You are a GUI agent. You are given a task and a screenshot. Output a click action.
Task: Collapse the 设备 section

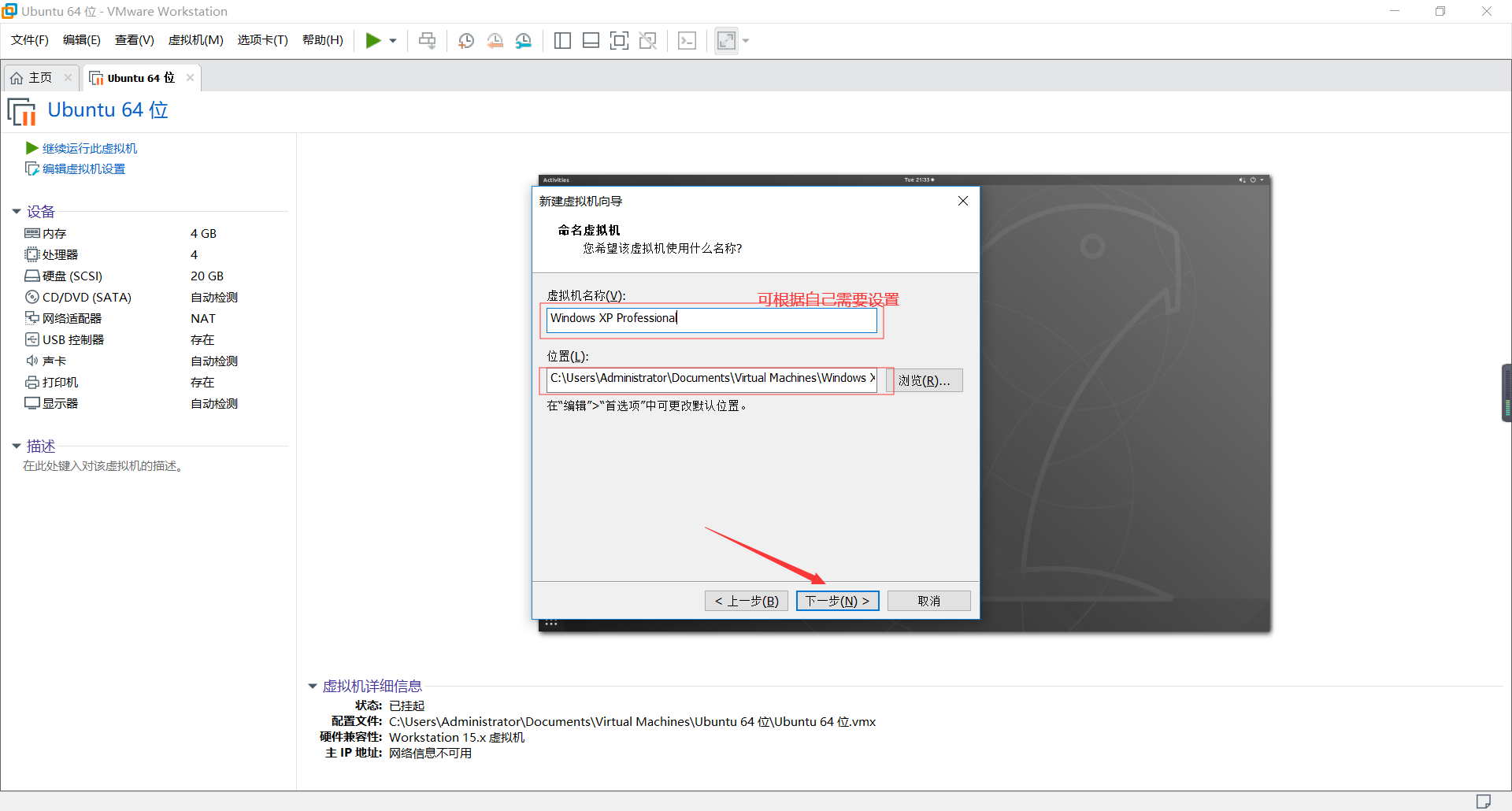pos(17,211)
